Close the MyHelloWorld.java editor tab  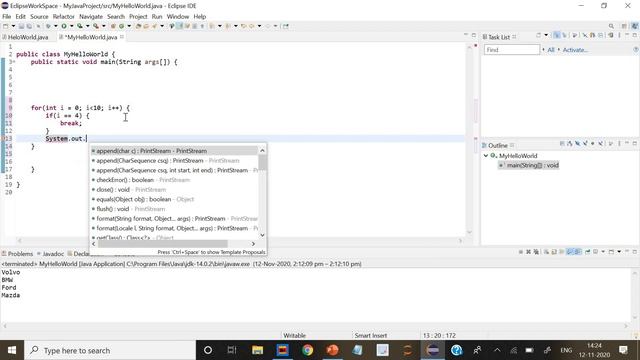tap(122, 37)
